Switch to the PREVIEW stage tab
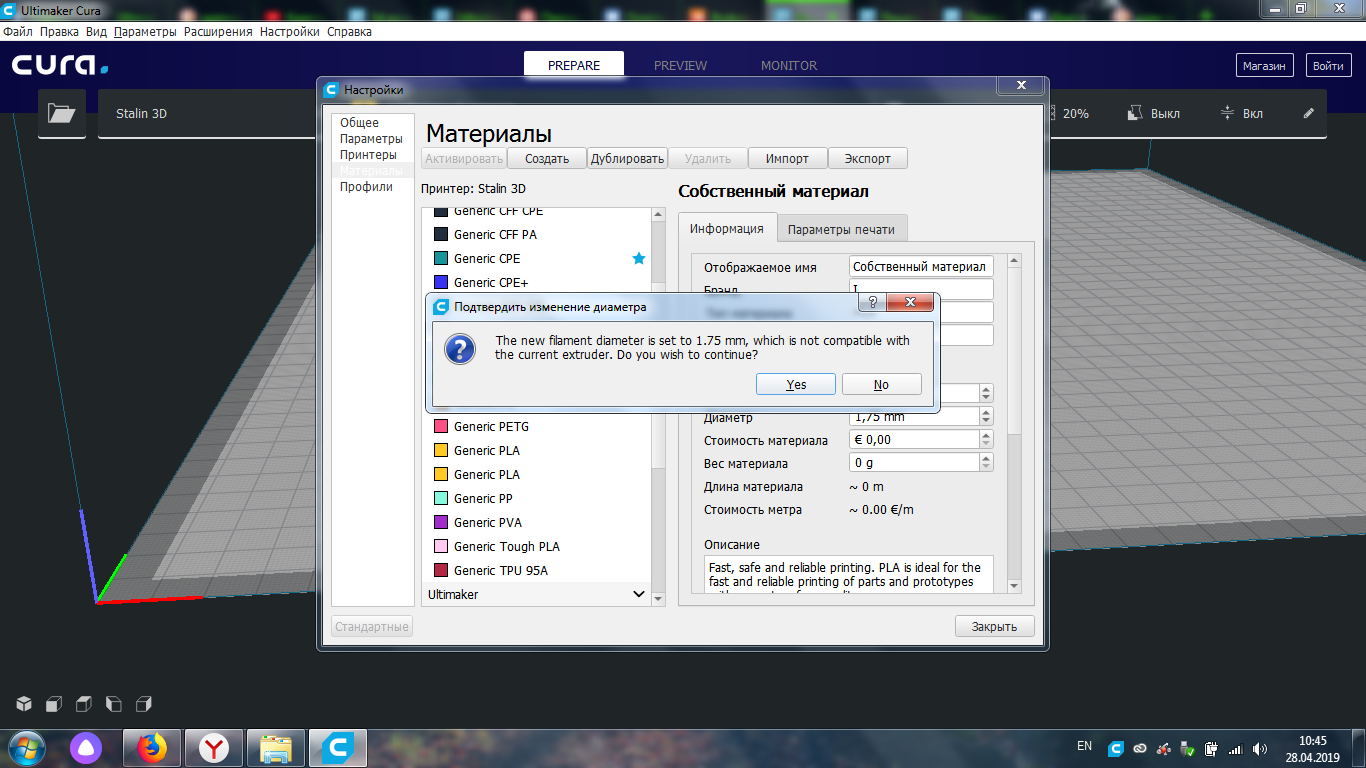Screen dimensions: 1366x768 coord(680,66)
